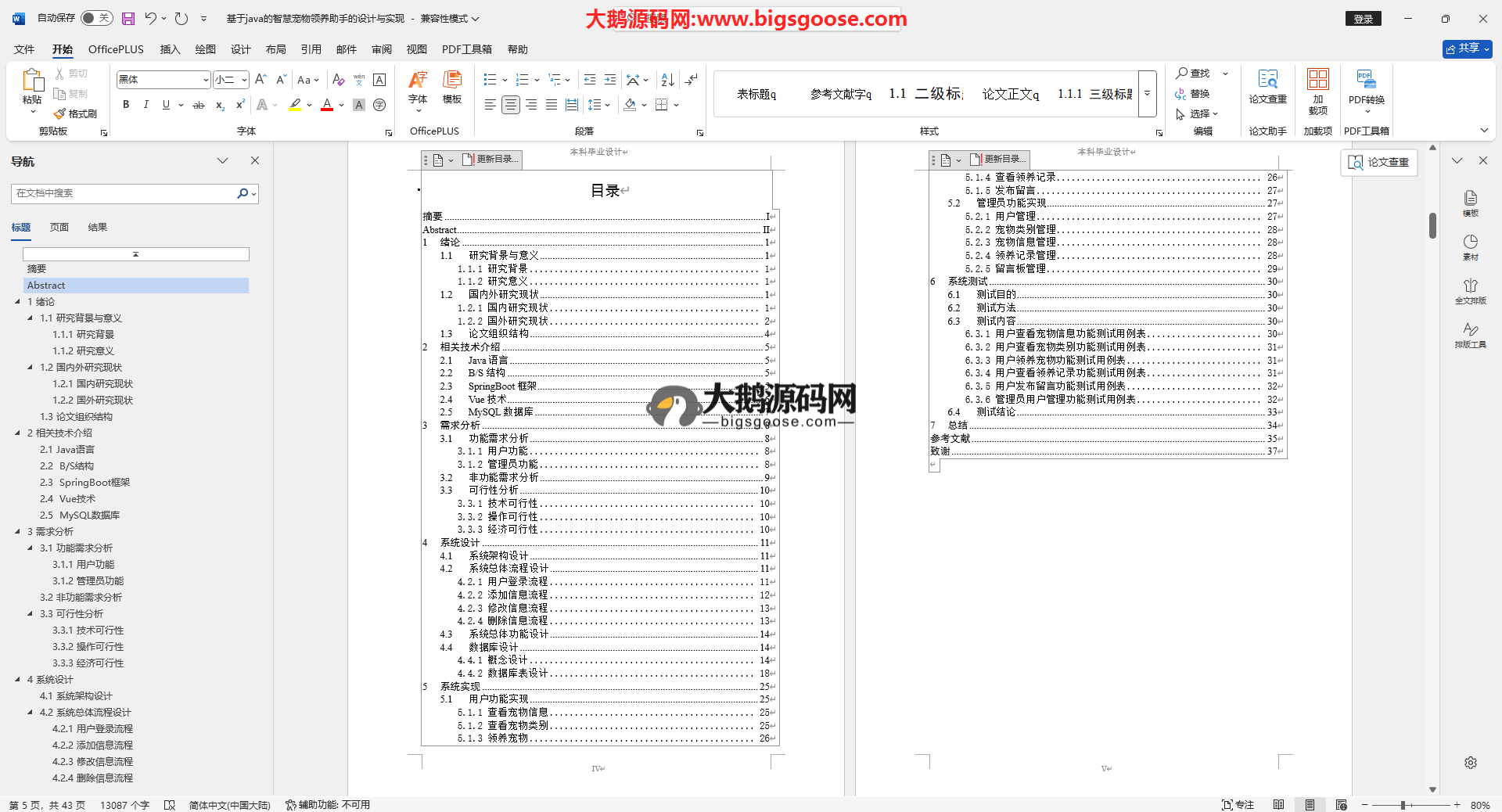
Task: Open the PDF转换 tool
Action: 1366,86
